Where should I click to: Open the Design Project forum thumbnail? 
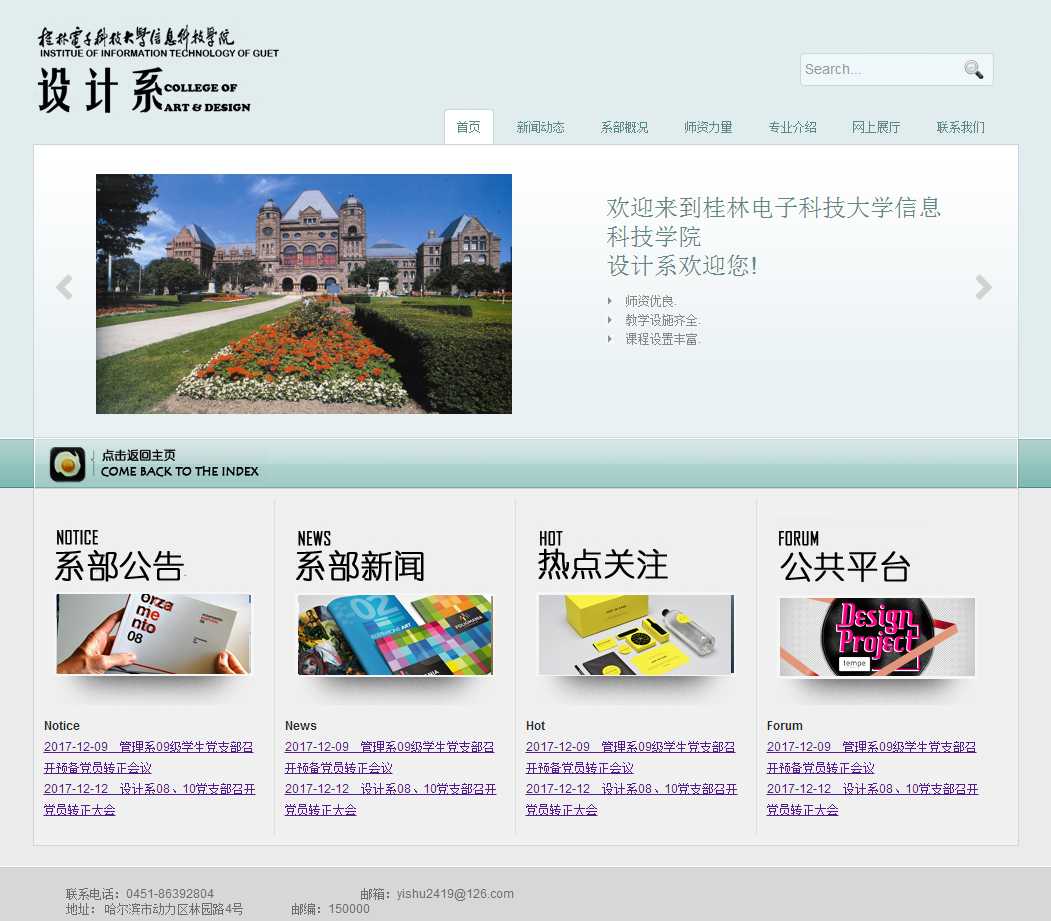877,637
